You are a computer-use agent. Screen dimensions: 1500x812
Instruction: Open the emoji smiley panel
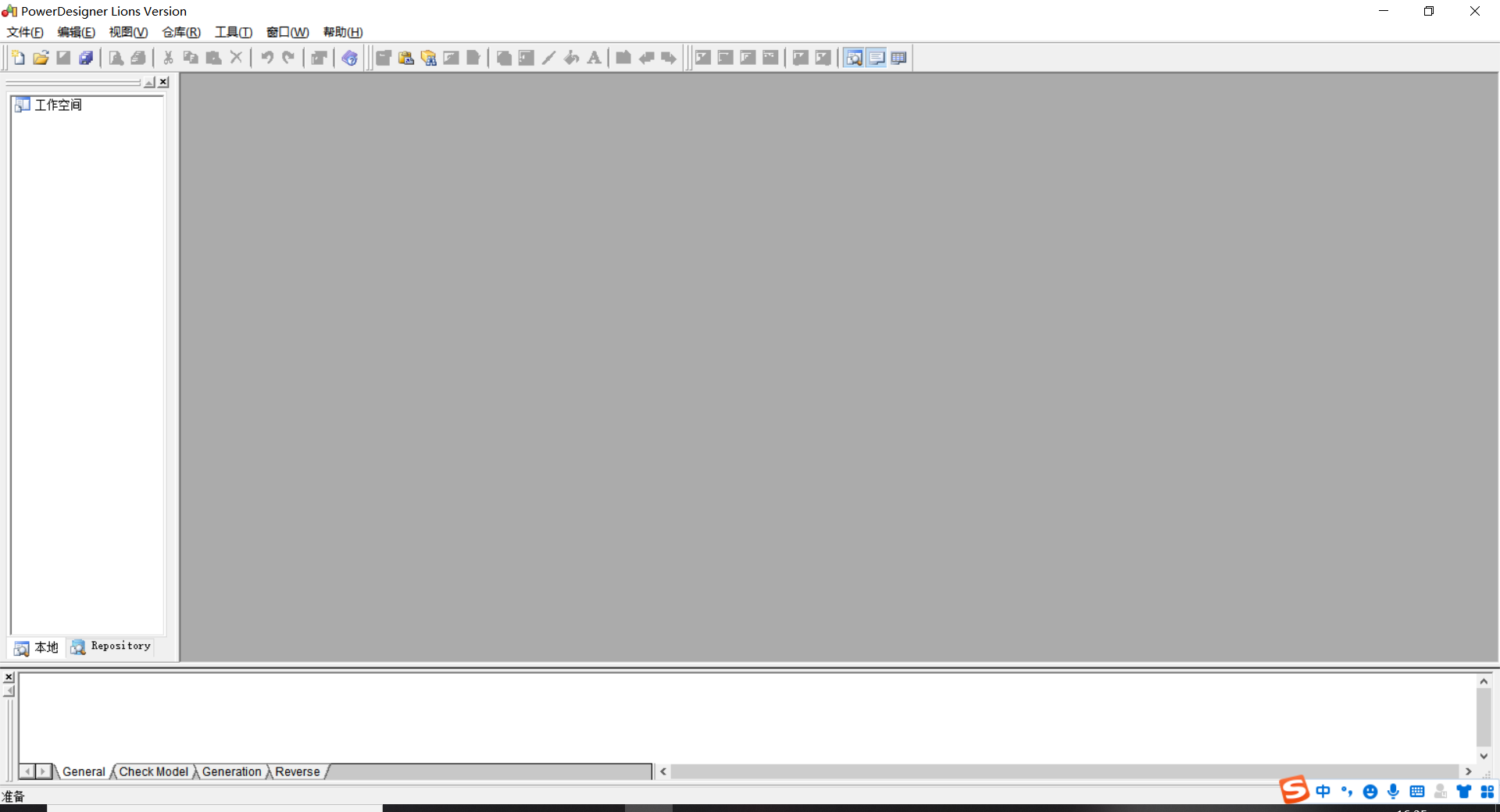pyautogui.click(x=1370, y=792)
